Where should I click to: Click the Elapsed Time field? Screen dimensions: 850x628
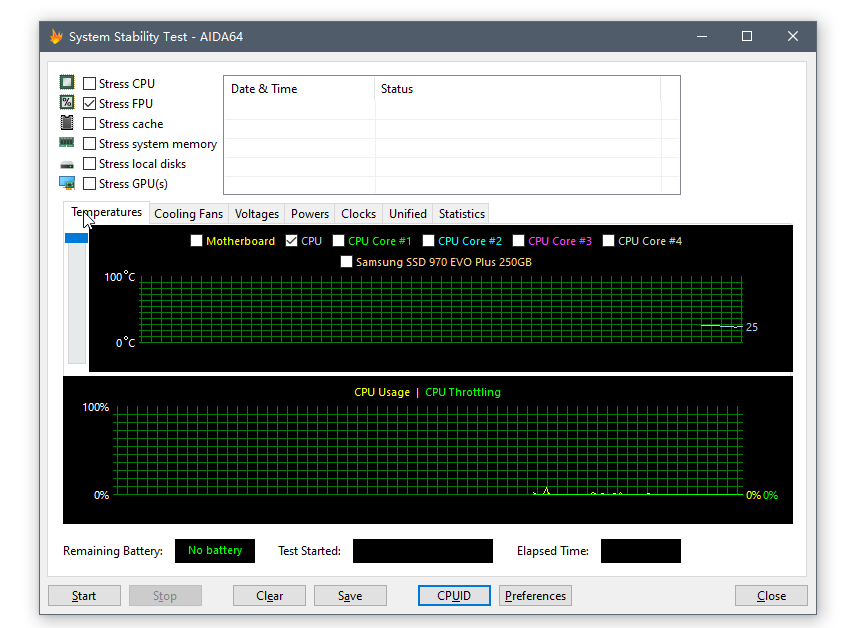(641, 550)
